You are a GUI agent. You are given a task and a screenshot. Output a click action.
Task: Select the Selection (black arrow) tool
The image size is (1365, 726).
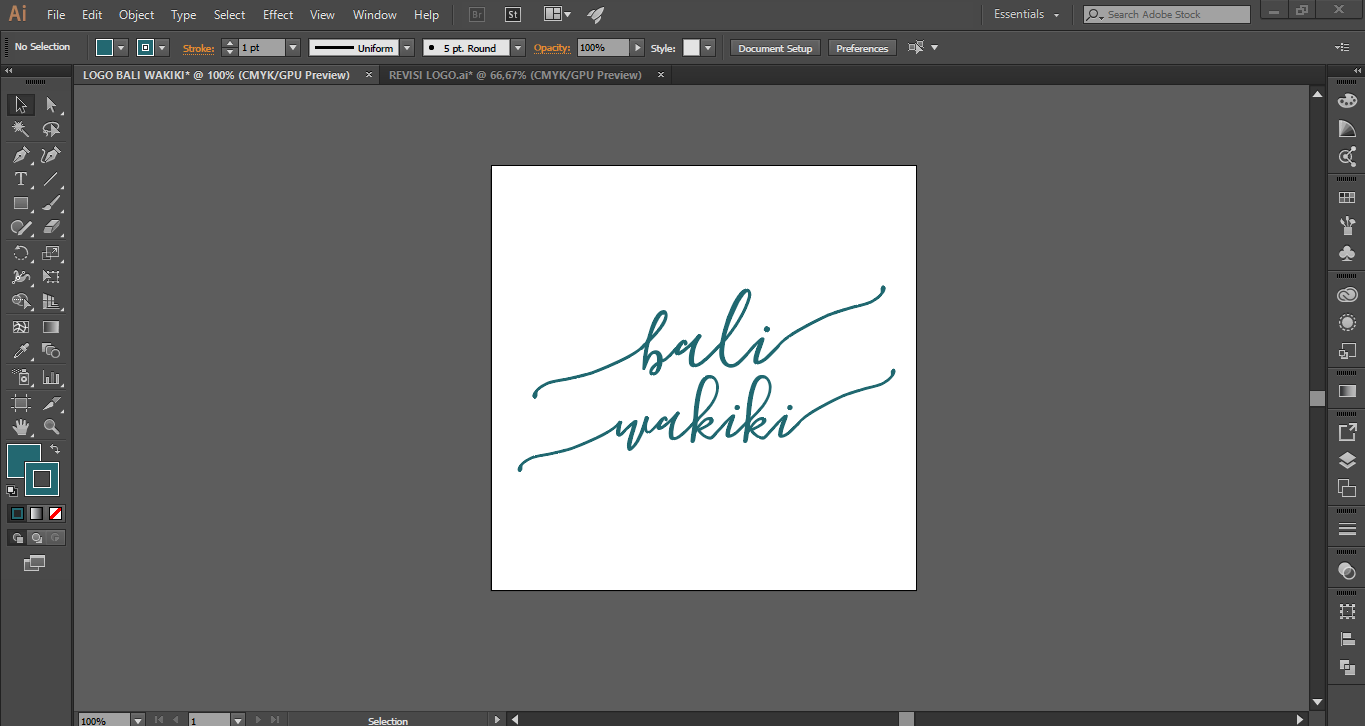pos(21,105)
